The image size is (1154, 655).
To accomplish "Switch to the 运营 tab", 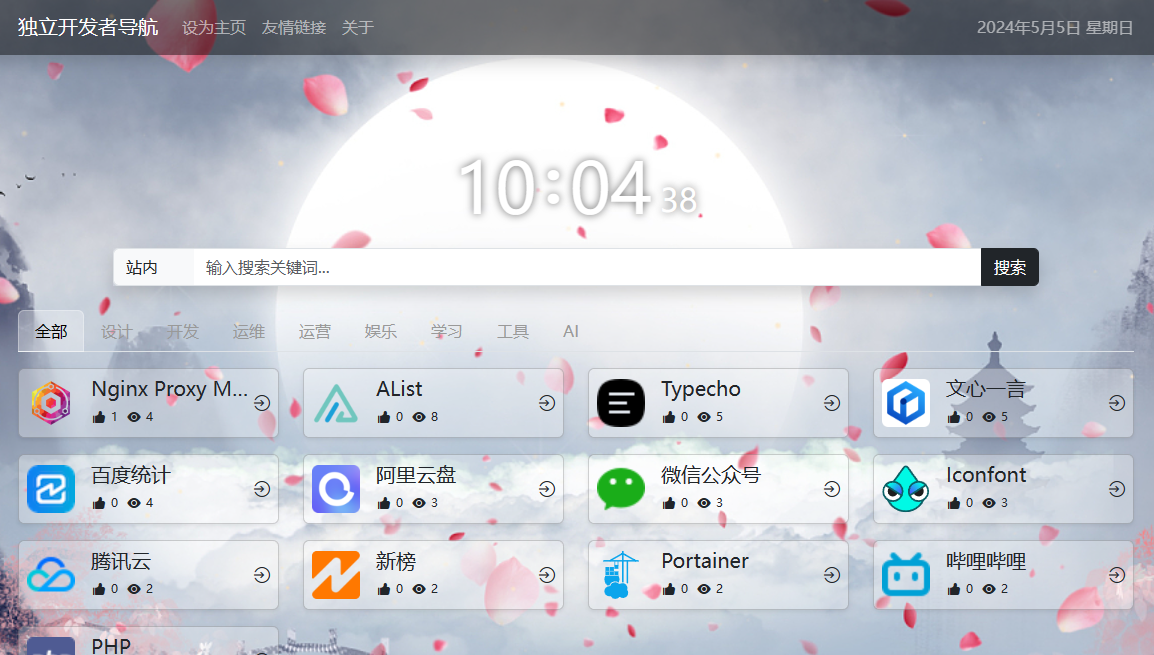I will point(314,331).
